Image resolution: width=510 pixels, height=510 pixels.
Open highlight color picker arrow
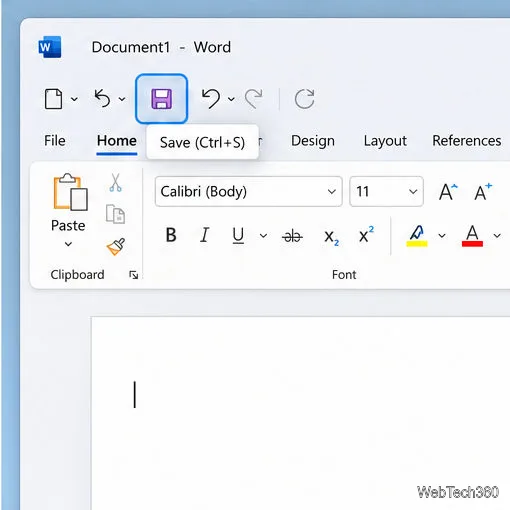(x=442, y=236)
